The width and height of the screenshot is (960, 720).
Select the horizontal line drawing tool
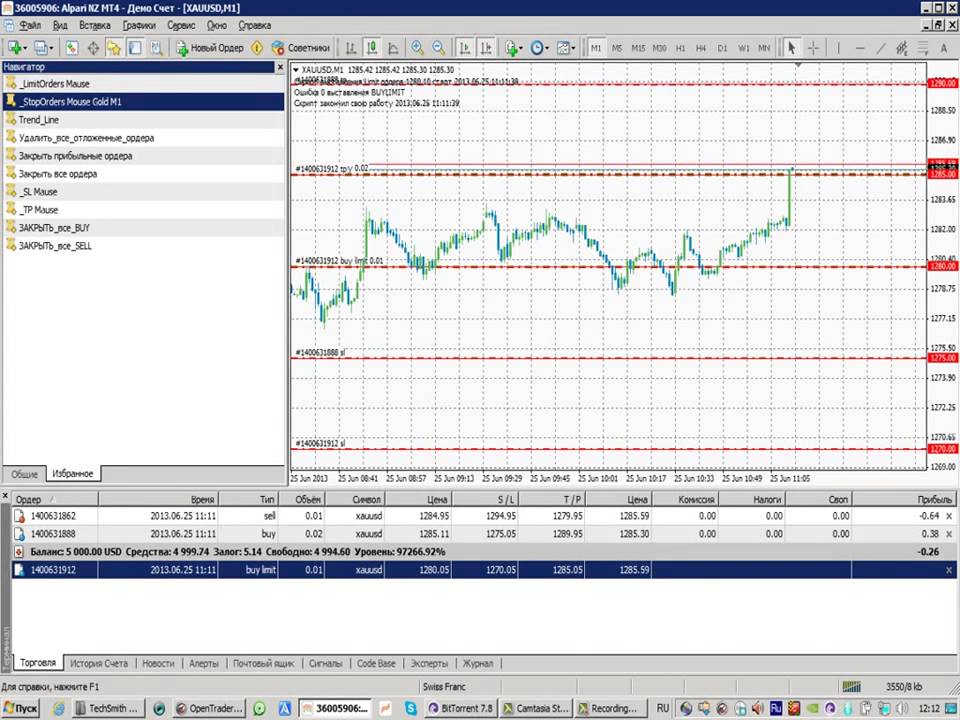click(860, 48)
